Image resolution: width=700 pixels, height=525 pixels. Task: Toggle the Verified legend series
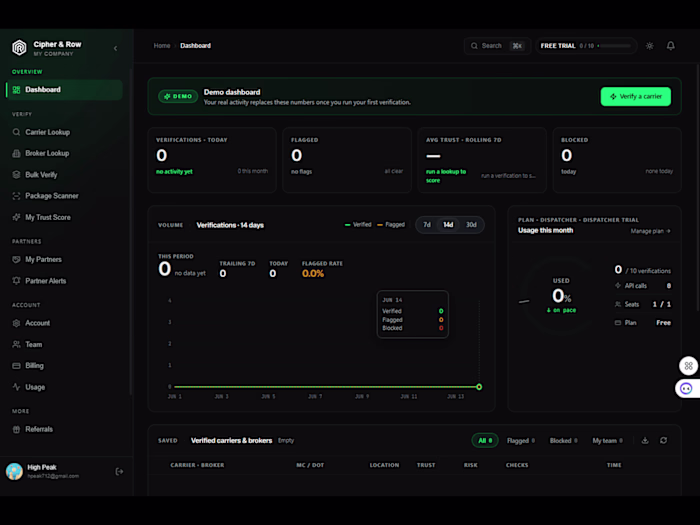[x=358, y=225]
